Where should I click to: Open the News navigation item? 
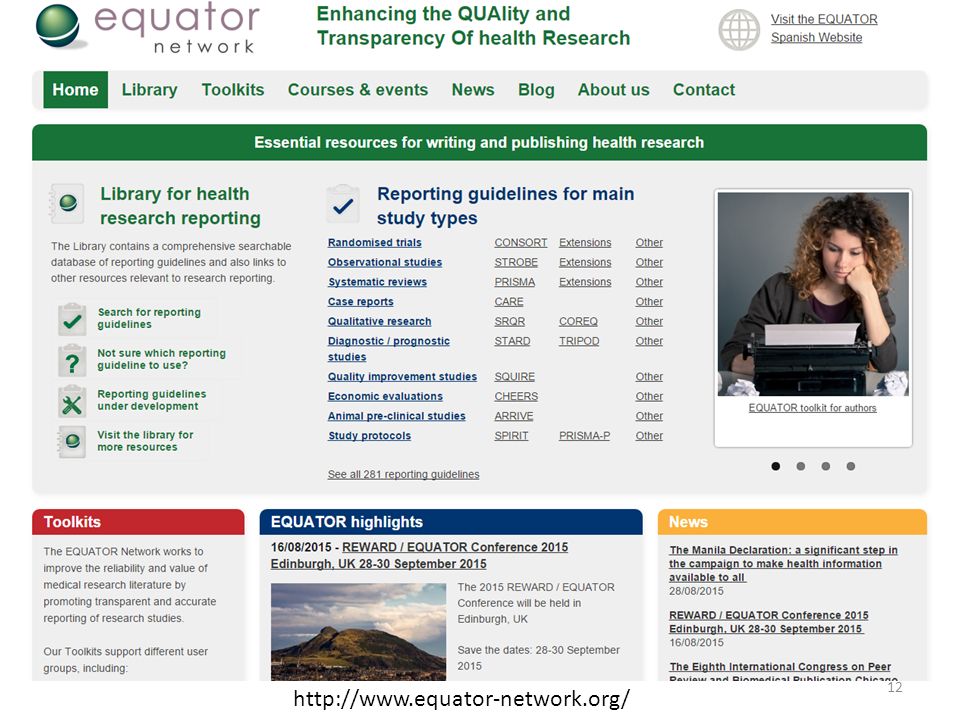point(473,90)
